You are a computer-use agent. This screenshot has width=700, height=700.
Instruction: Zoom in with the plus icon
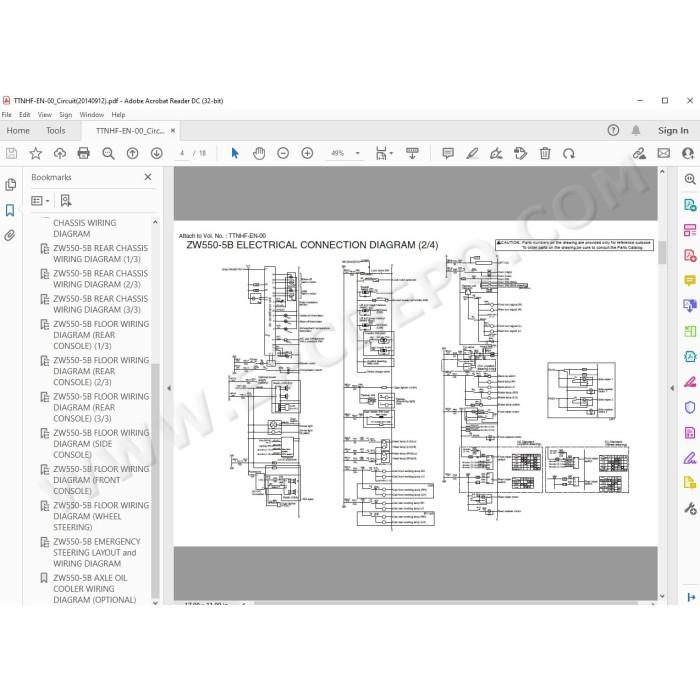307,154
